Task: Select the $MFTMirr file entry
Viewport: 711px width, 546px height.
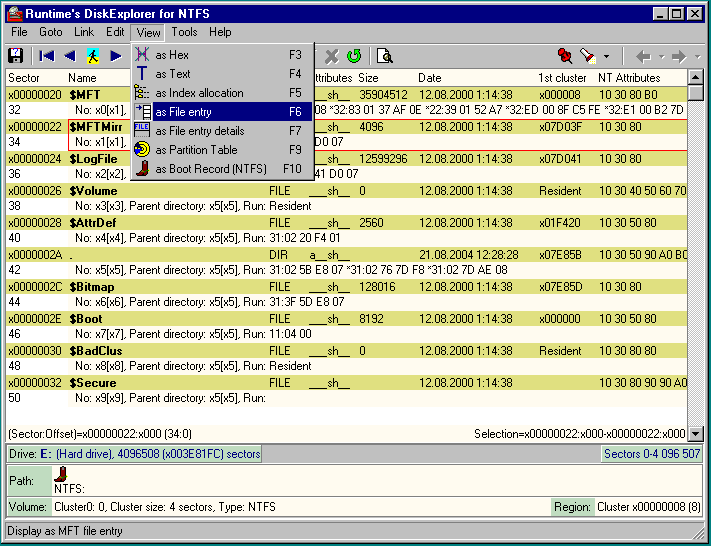Action: (96, 127)
